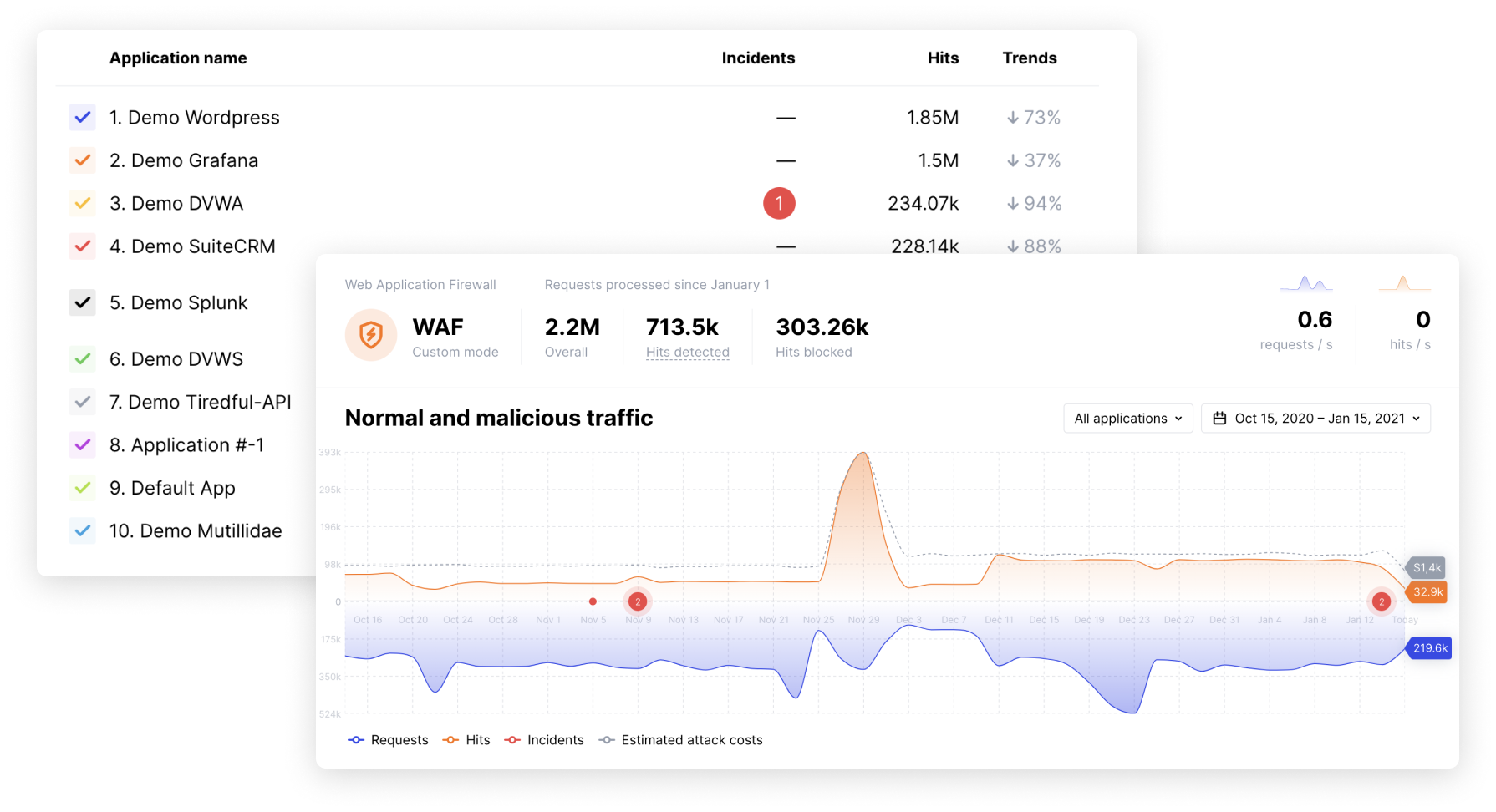This screenshot has width=1496, height=812.
Task: Select the 8. Application #-1 row name
Action: (187, 445)
